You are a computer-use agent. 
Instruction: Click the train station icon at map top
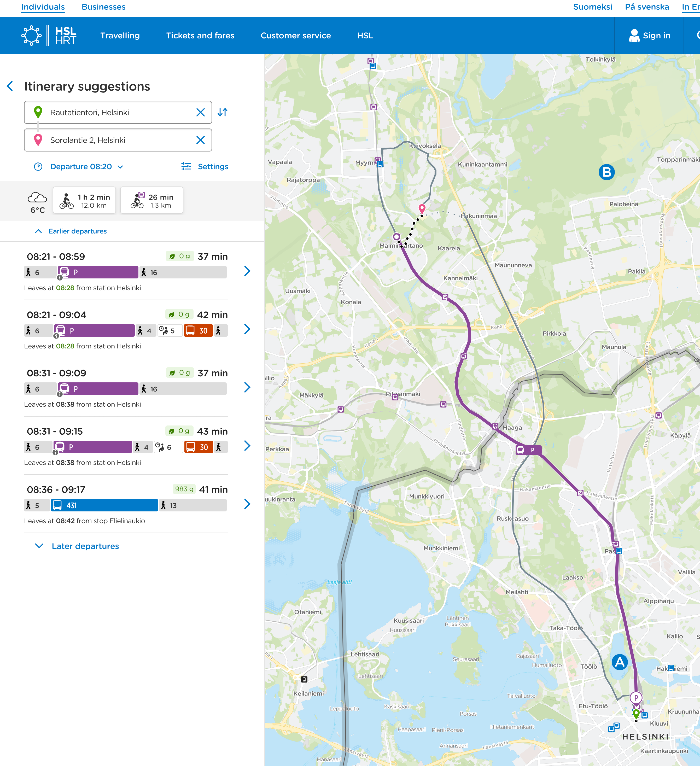click(372, 63)
